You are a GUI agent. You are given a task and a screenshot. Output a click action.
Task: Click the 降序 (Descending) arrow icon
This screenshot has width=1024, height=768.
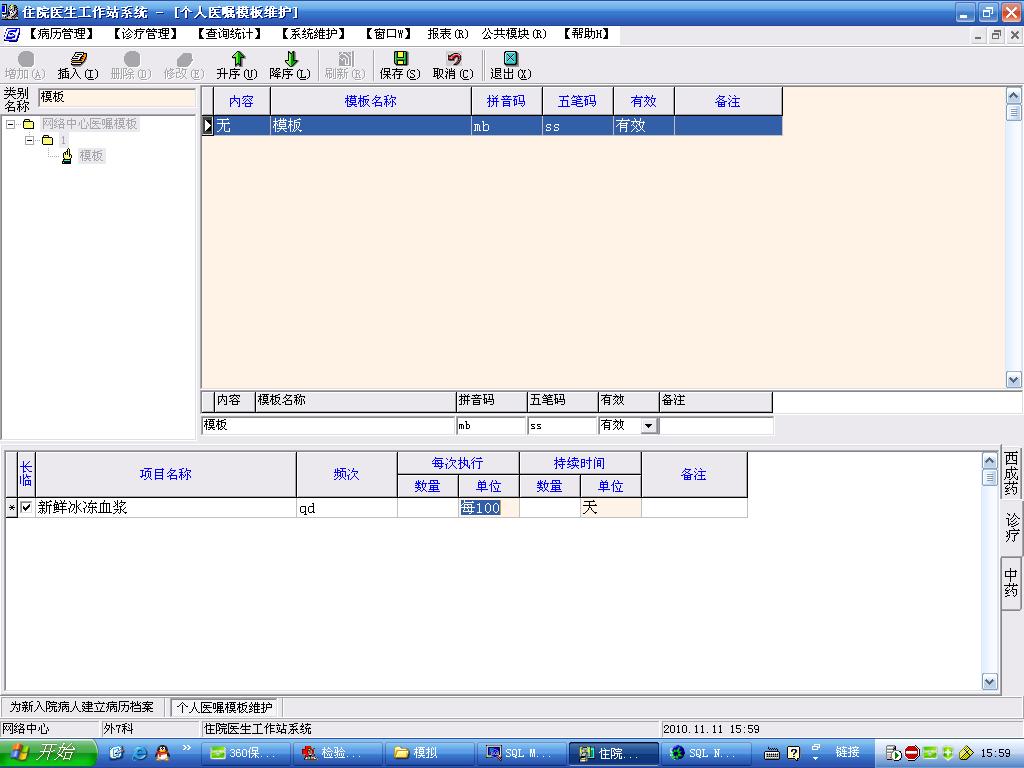pos(290,60)
